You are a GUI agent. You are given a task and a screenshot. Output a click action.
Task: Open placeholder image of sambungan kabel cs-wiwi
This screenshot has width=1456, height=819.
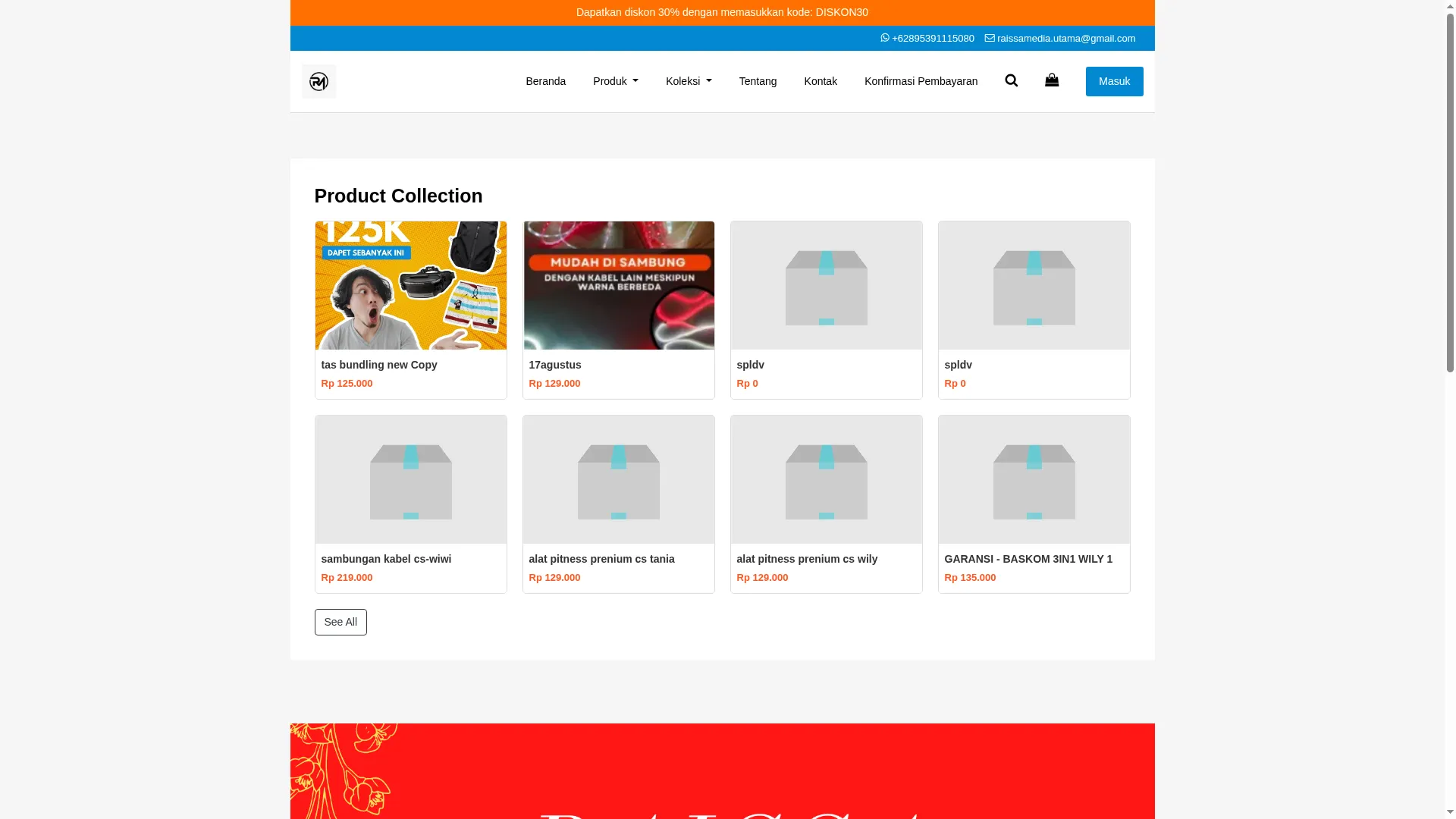coord(410,479)
